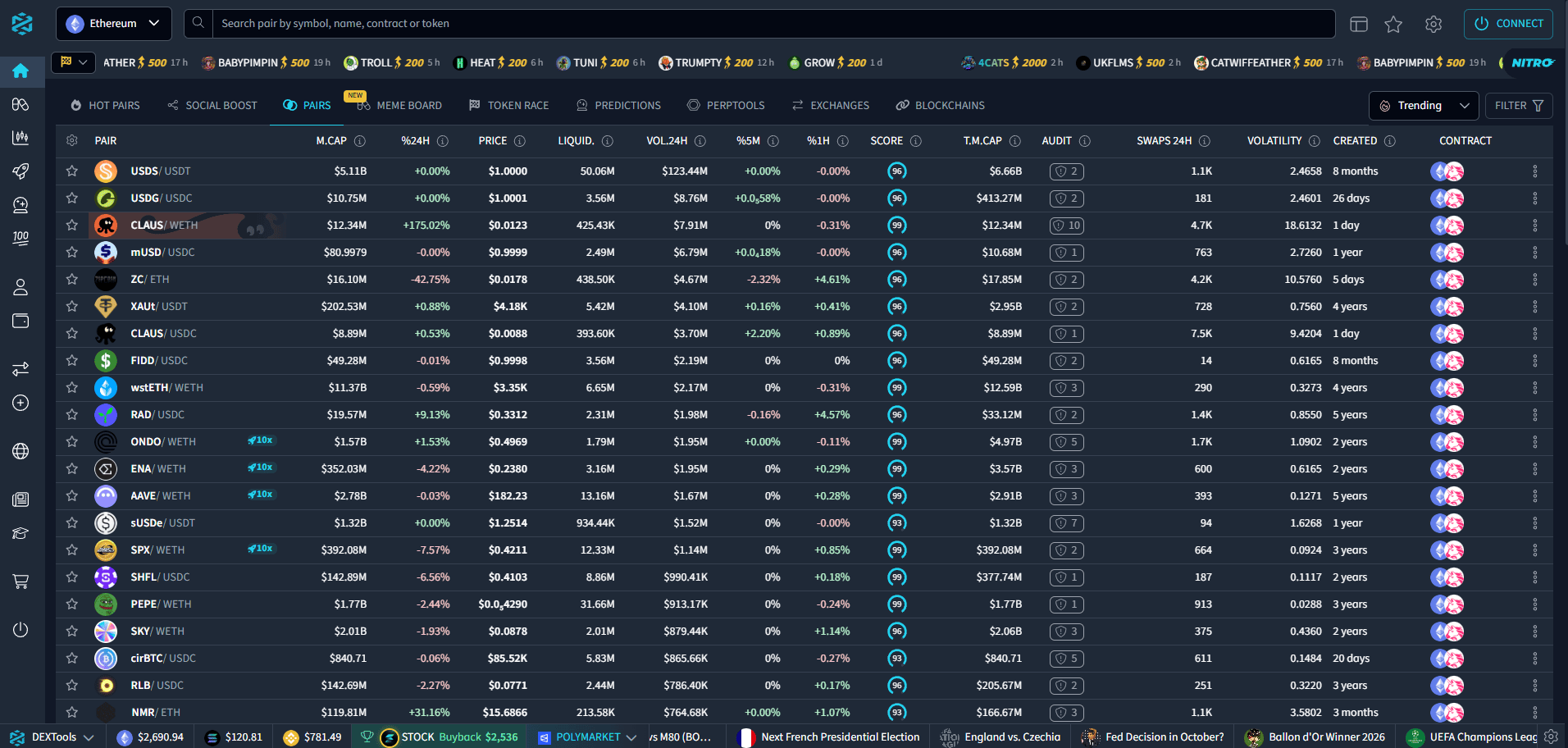The height and width of the screenshot is (748, 1568).
Task: Switch to the HOT PAIRS tab
Action: pyautogui.click(x=105, y=106)
